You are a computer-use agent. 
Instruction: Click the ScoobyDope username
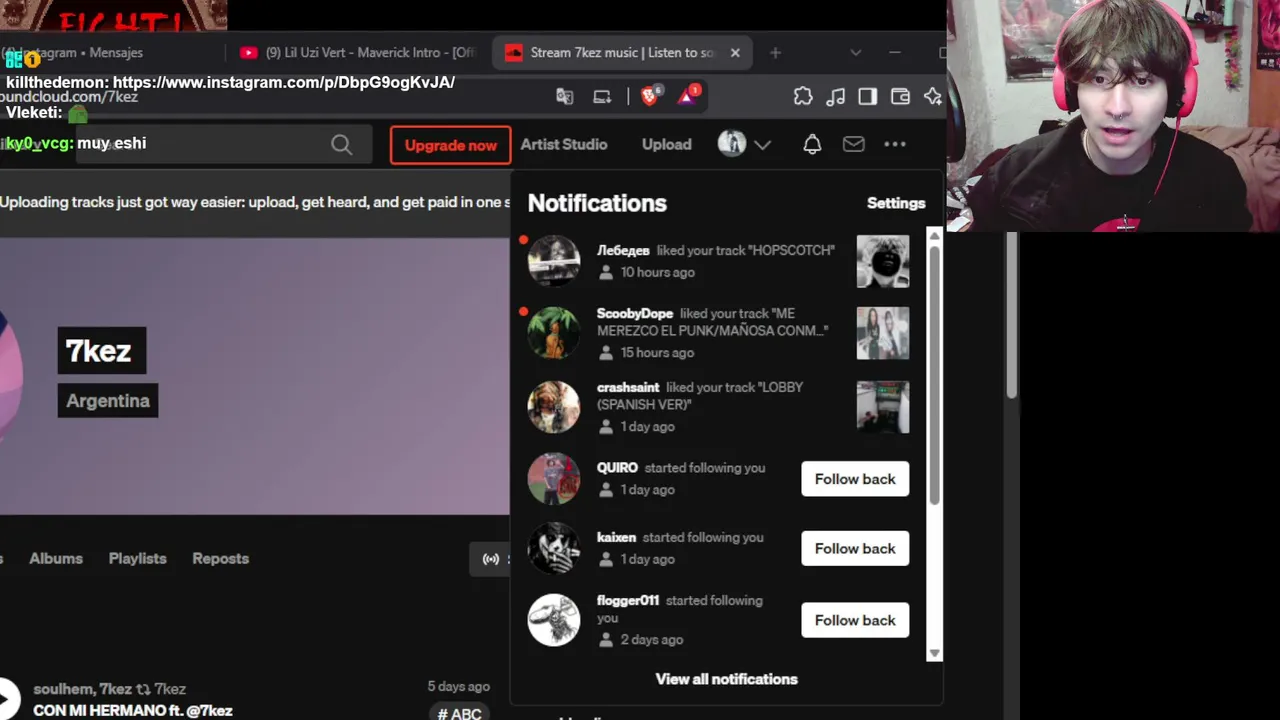(x=635, y=313)
